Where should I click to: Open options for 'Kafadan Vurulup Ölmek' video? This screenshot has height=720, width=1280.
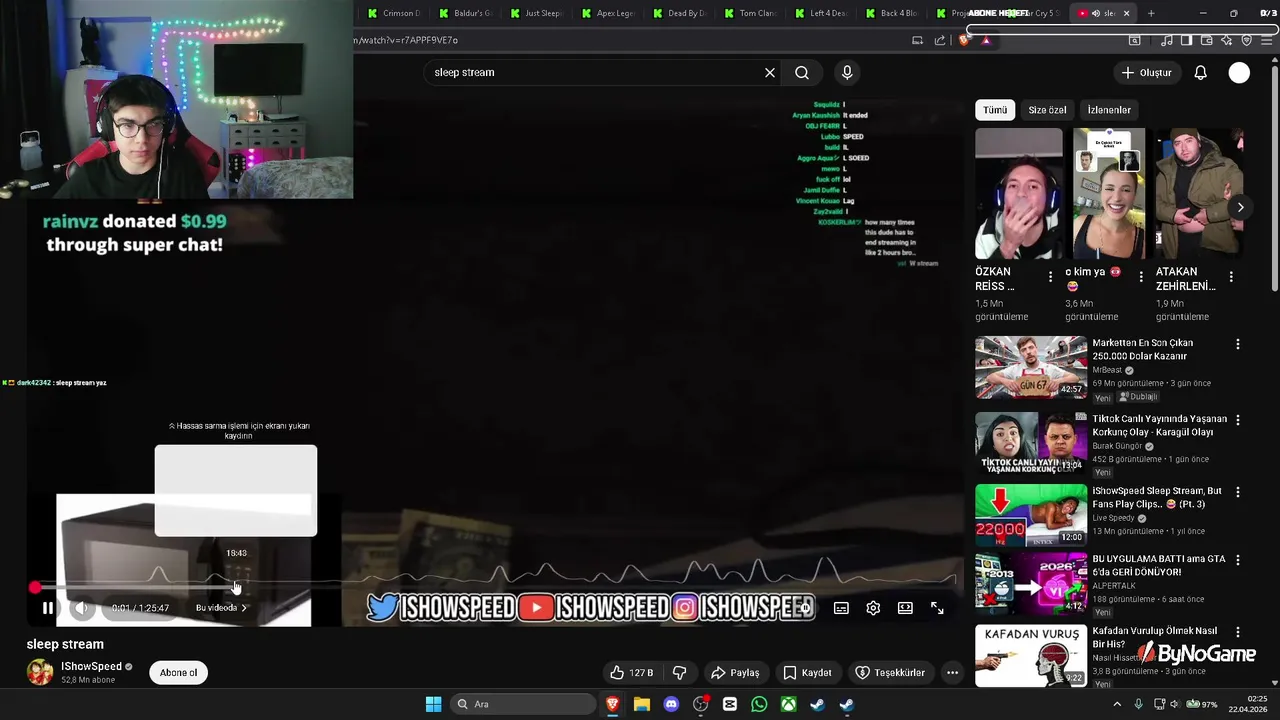1237,632
